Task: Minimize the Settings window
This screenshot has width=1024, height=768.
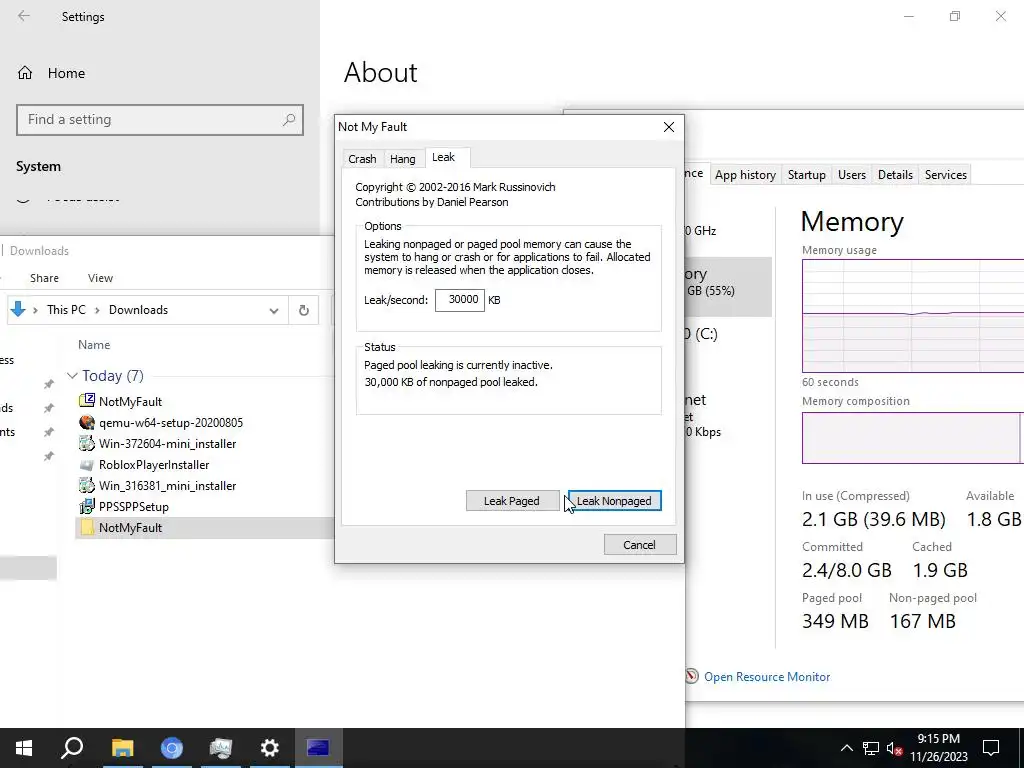Action: 908,16
